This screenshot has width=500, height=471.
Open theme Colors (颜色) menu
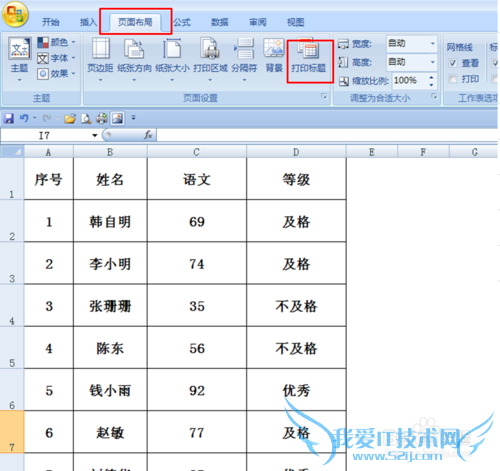[56, 42]
